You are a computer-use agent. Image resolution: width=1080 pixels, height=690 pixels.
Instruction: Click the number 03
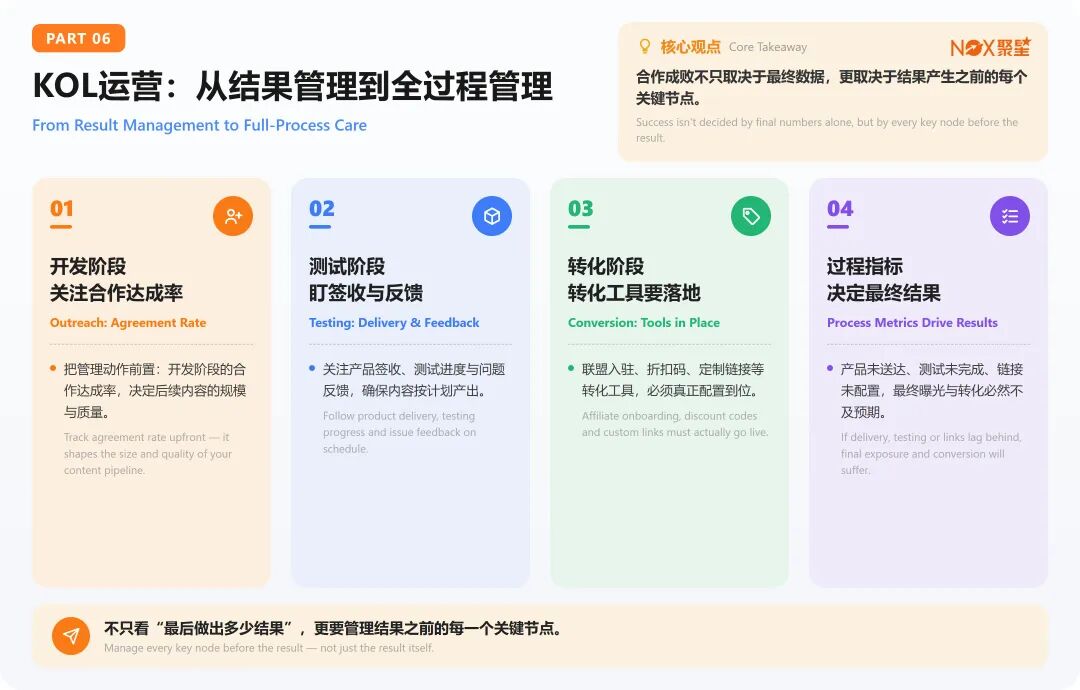[x=581, y=209]
